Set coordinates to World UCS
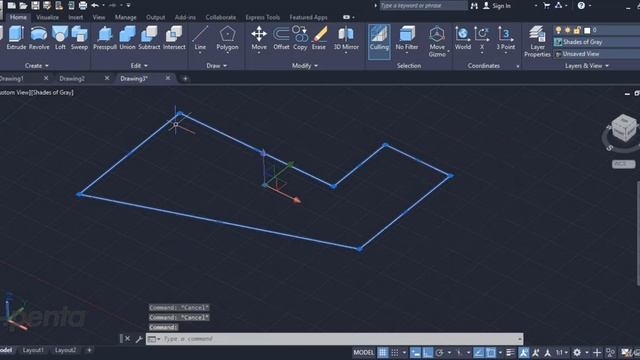The height and width of the screenshot is (360, 640). tap(462, 38)
